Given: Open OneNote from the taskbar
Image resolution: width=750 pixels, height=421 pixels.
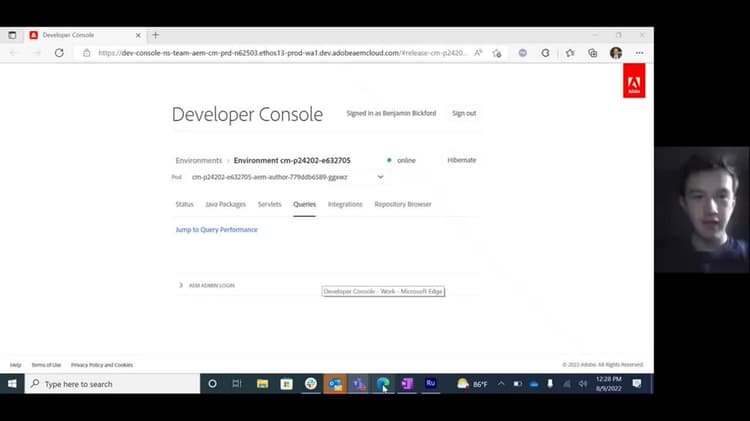Looking at the screenshot, I should (407, 384).
